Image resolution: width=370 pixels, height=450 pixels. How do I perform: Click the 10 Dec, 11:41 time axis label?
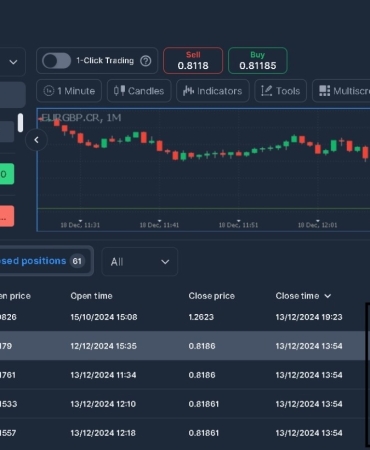(159, 225)
